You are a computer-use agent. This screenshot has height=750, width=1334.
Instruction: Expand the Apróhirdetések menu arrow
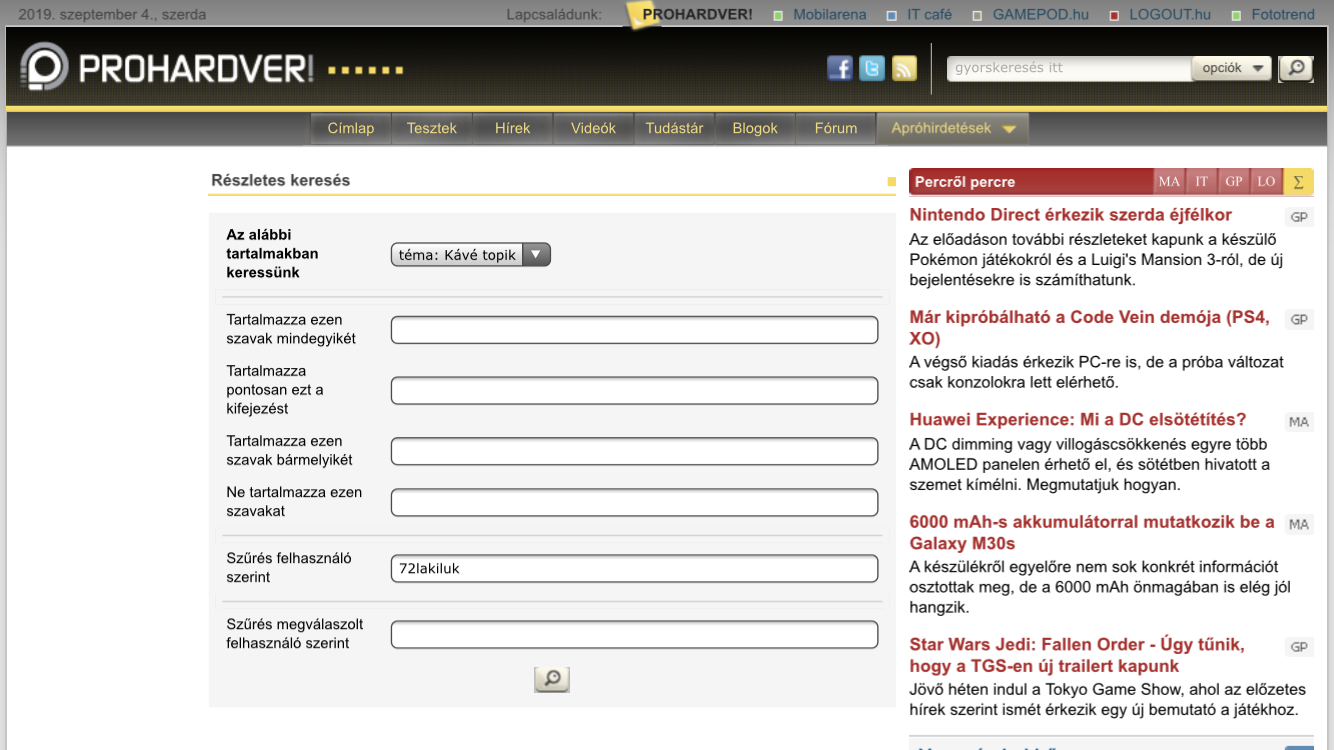(1009, 129)
